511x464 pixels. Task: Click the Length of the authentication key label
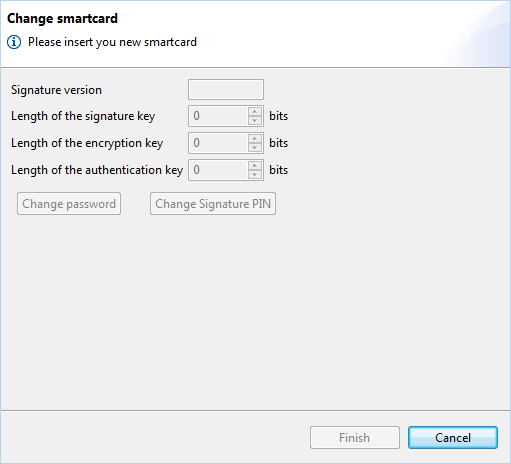coord(97,170)
